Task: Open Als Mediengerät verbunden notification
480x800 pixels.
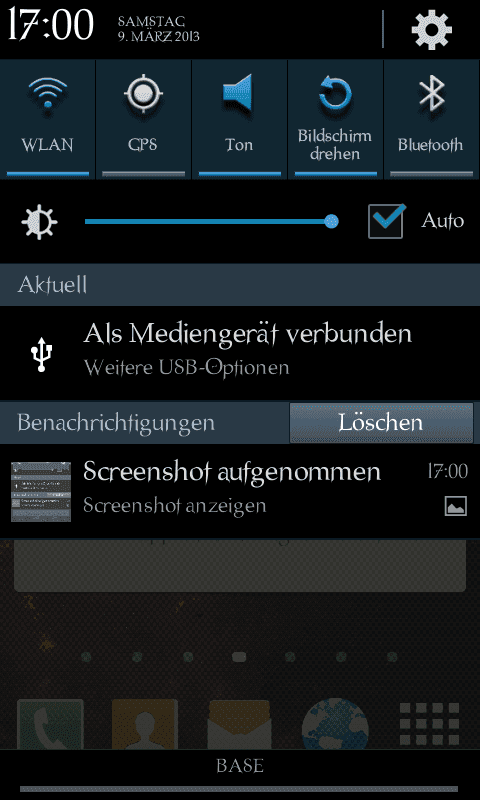Action: [x=240, y=352]
